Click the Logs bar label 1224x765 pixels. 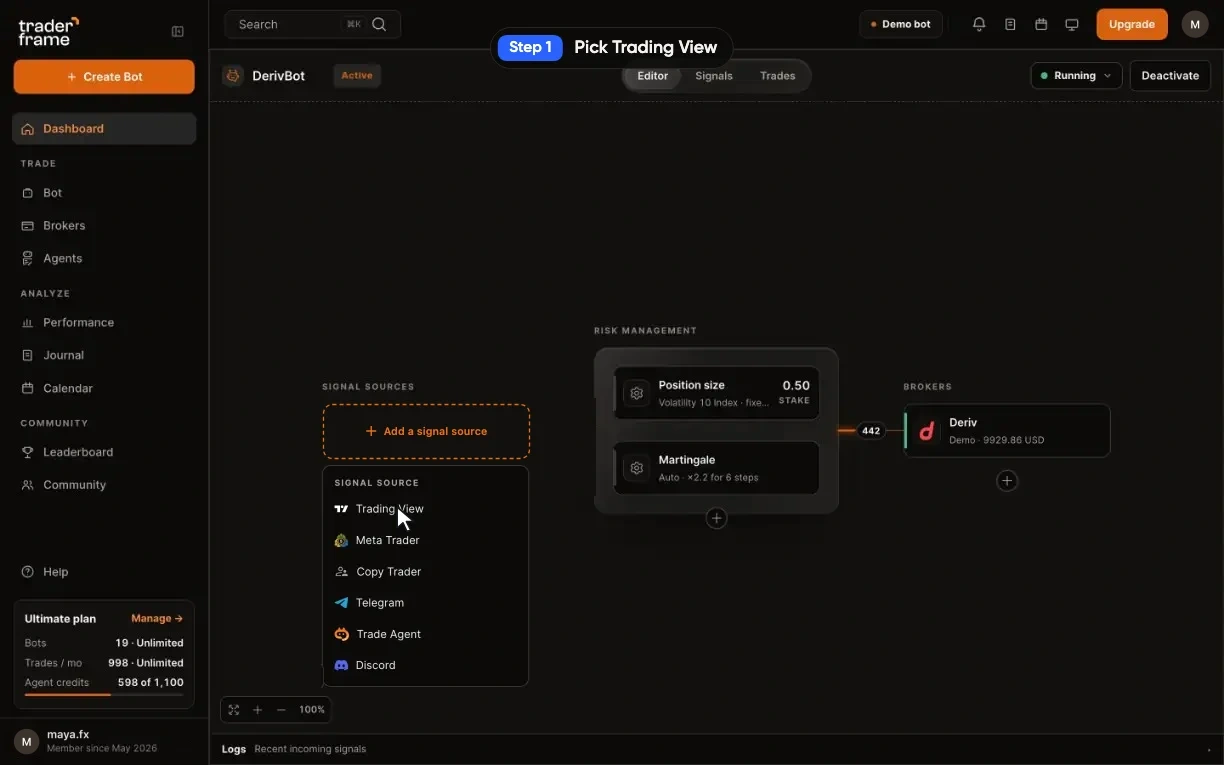(x=234, y=749)
